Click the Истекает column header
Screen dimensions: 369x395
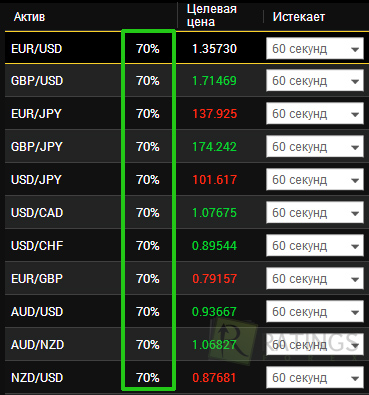[x=299, y=17]
